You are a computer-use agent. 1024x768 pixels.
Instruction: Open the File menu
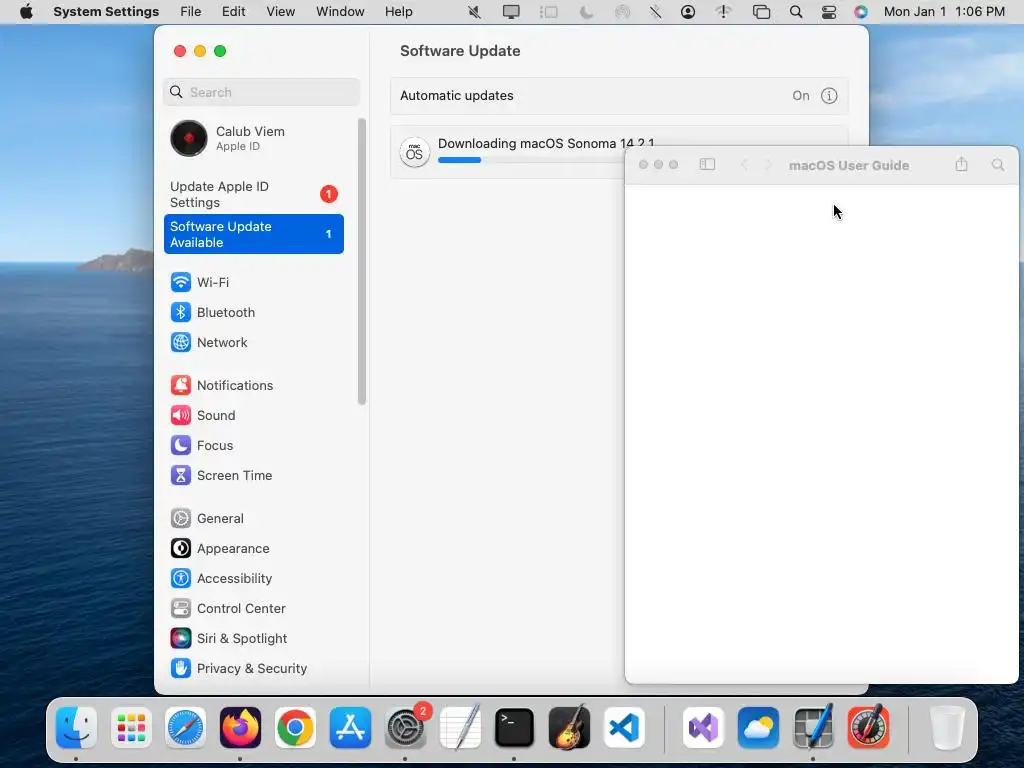click(191, 12)
